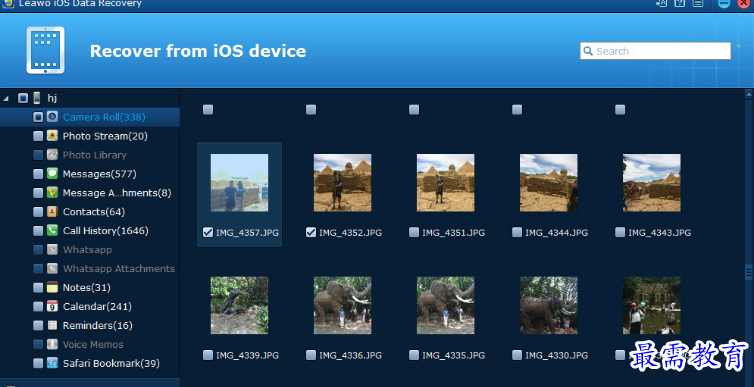754x387 pixels.
Task: Open the Messages(577) category
Action: [100, 174]
